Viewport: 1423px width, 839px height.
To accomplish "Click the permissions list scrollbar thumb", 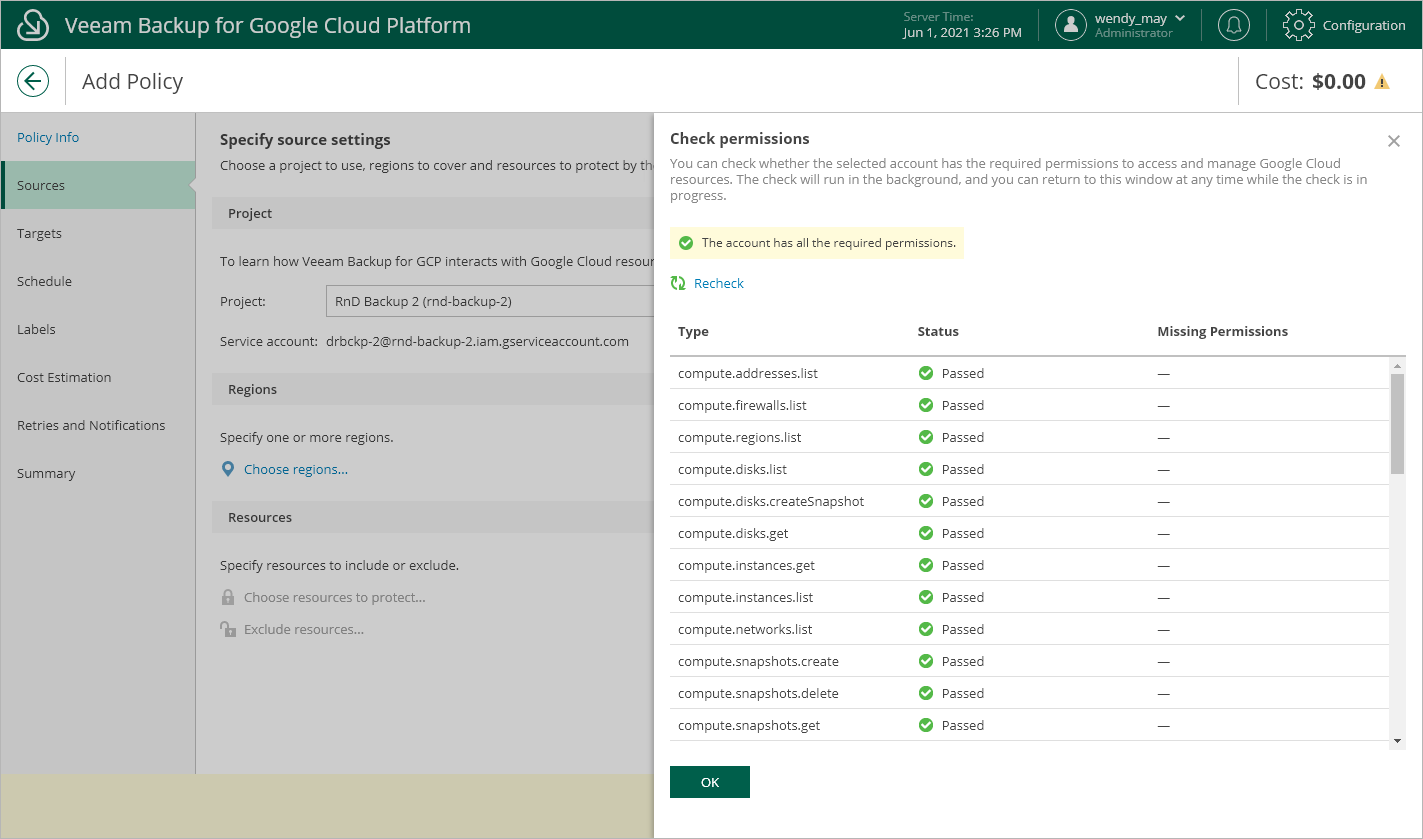I will coord(1397,424).
